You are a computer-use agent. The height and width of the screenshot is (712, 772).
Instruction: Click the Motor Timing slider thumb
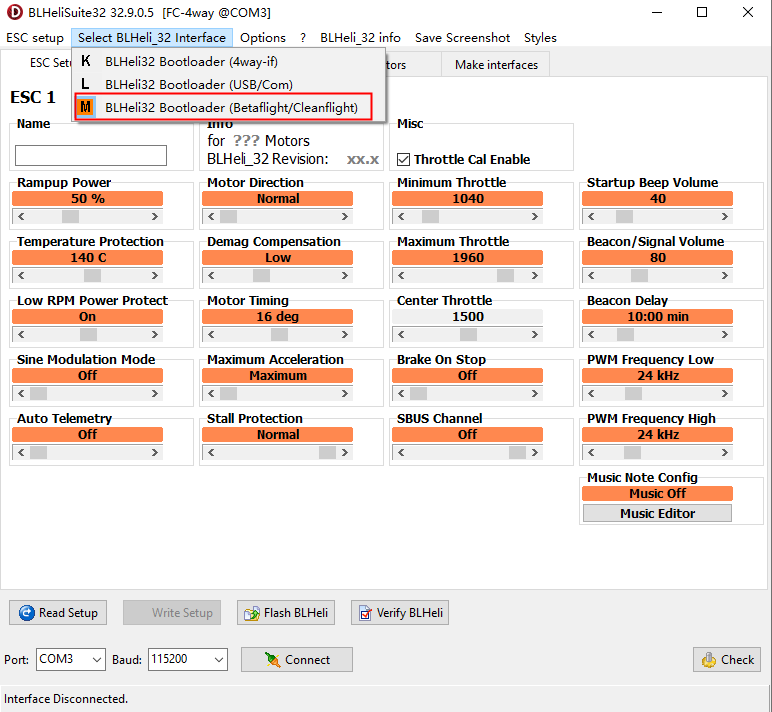(279, 335)
